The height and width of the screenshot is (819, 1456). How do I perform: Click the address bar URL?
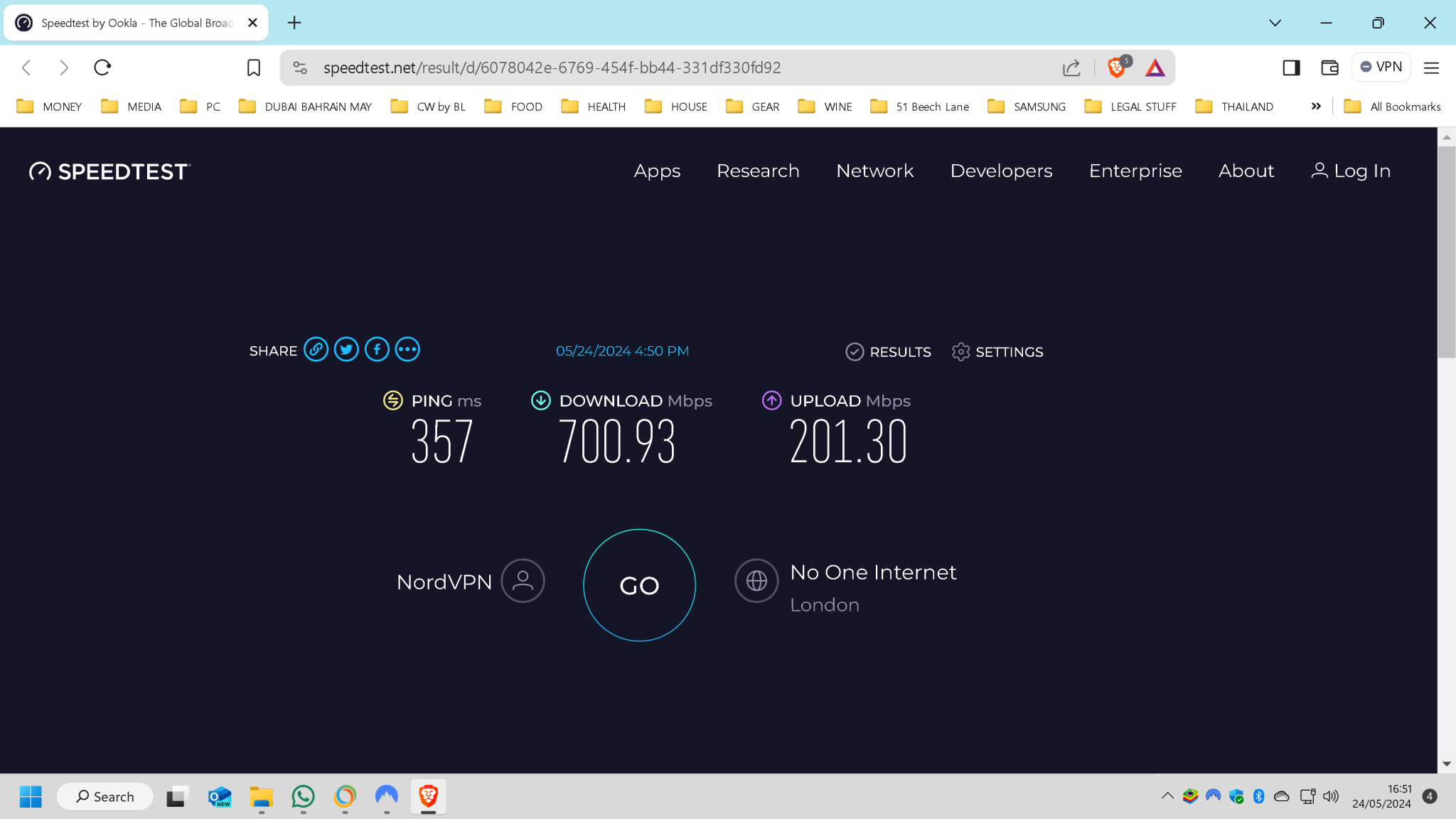(552, 68)
